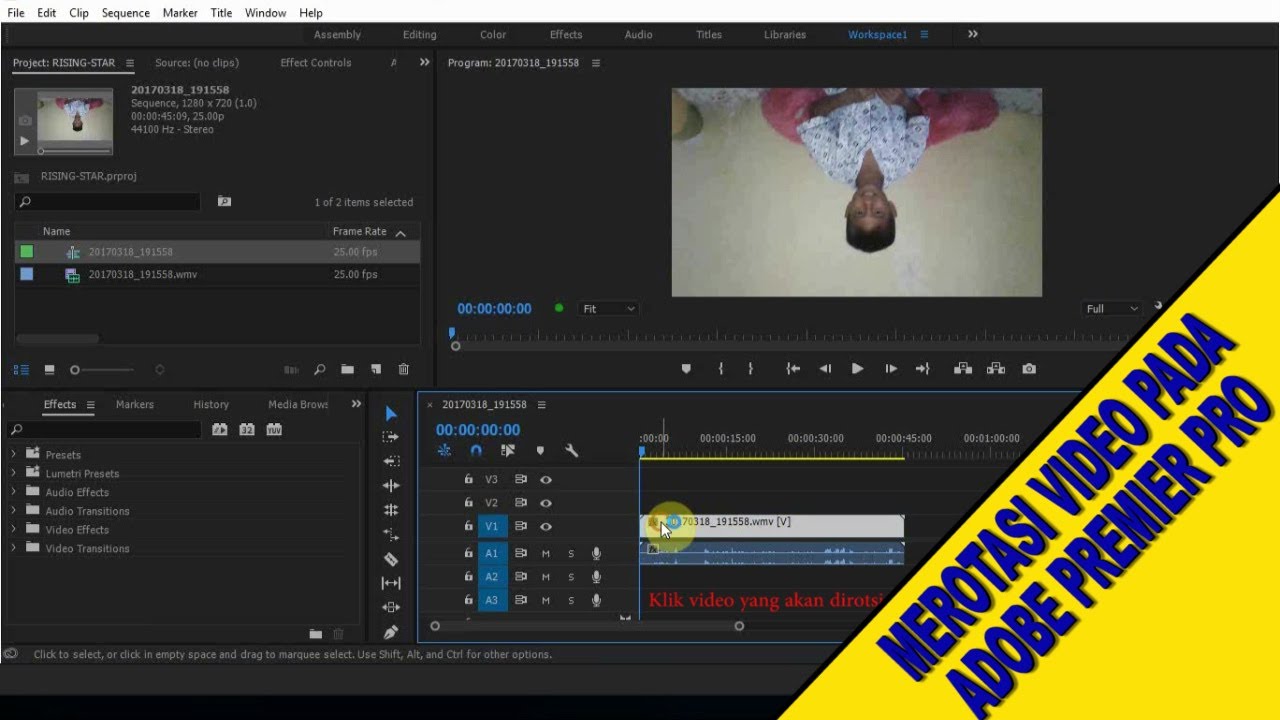
Task: Open the History panel tab
Action: click(211, 405)
